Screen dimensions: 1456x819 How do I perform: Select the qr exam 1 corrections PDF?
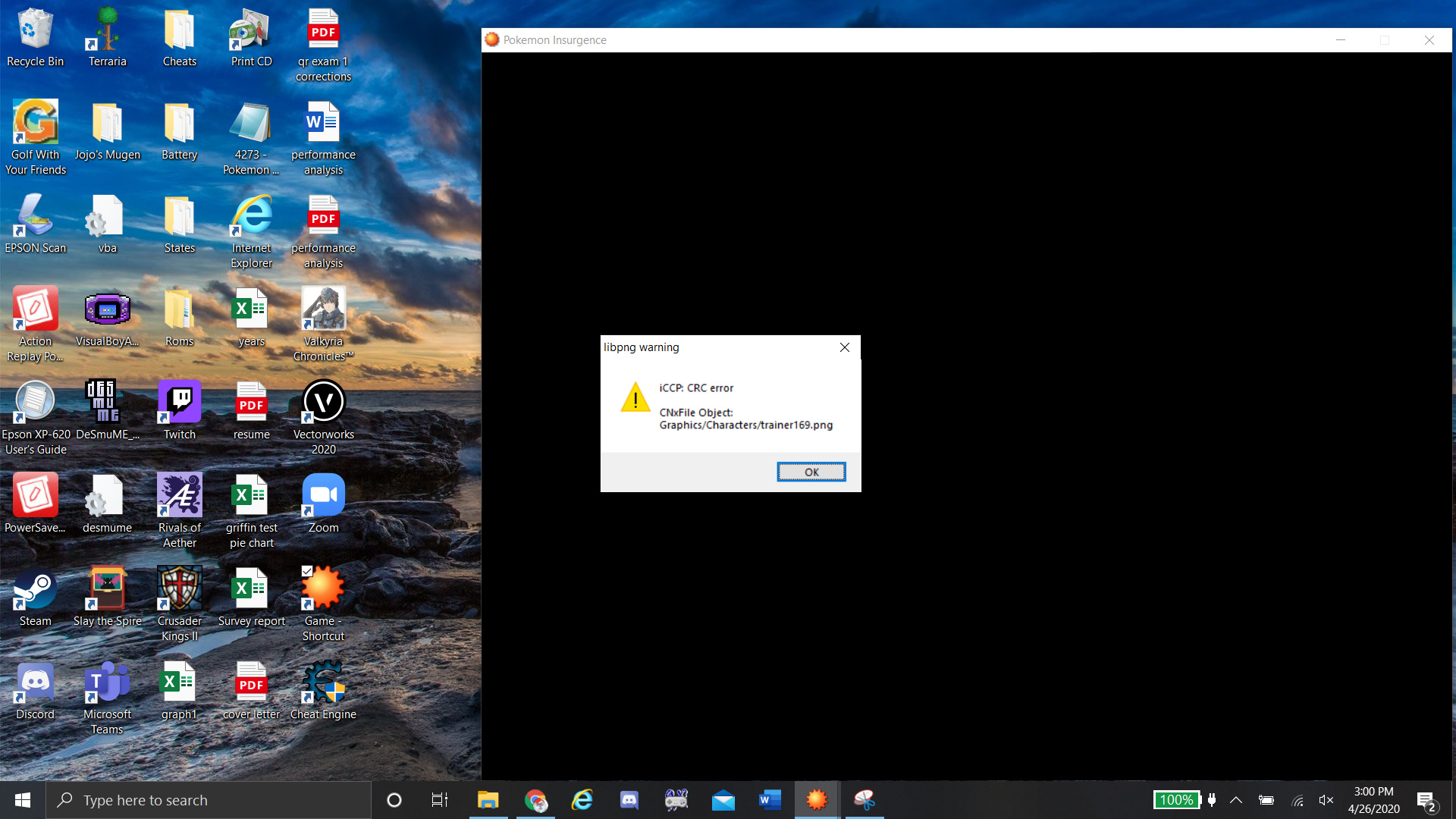[x=323, y=45]
